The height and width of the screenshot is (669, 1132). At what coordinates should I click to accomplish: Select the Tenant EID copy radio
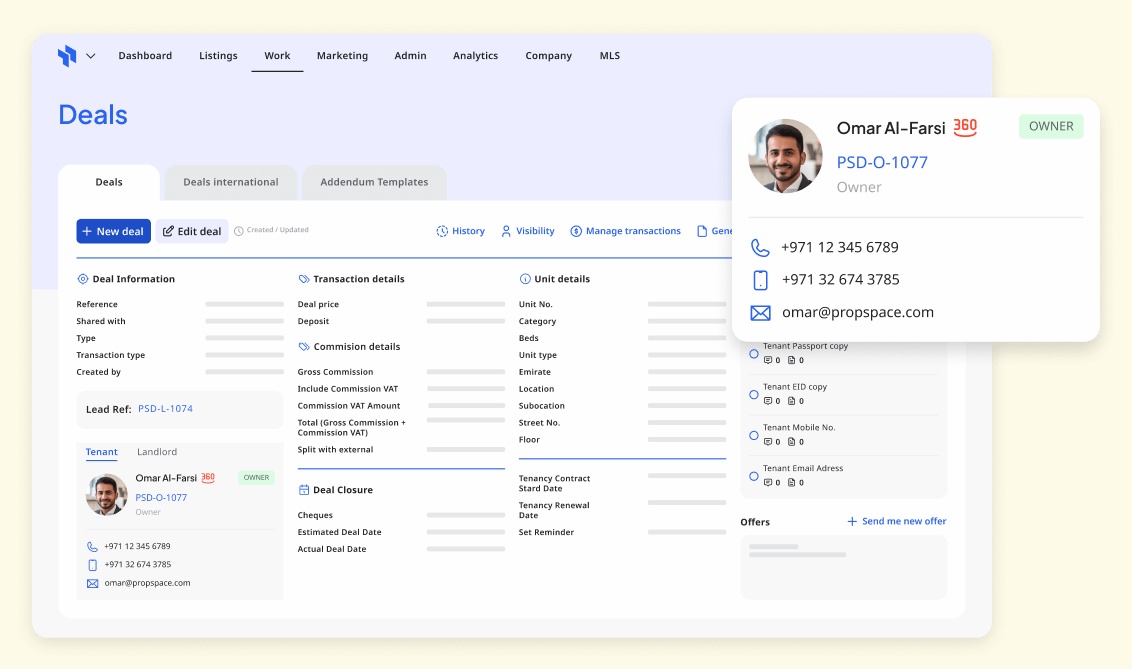point(754,395)
